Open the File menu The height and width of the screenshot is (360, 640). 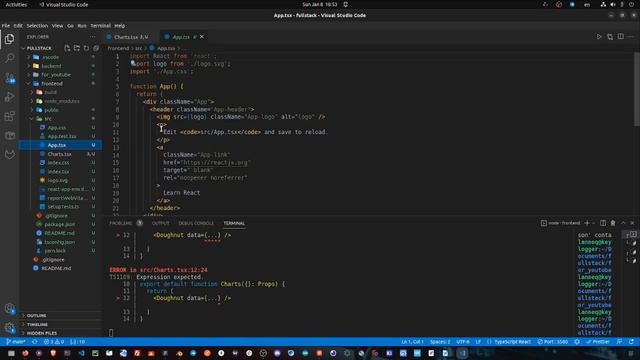tap(6, 25)
